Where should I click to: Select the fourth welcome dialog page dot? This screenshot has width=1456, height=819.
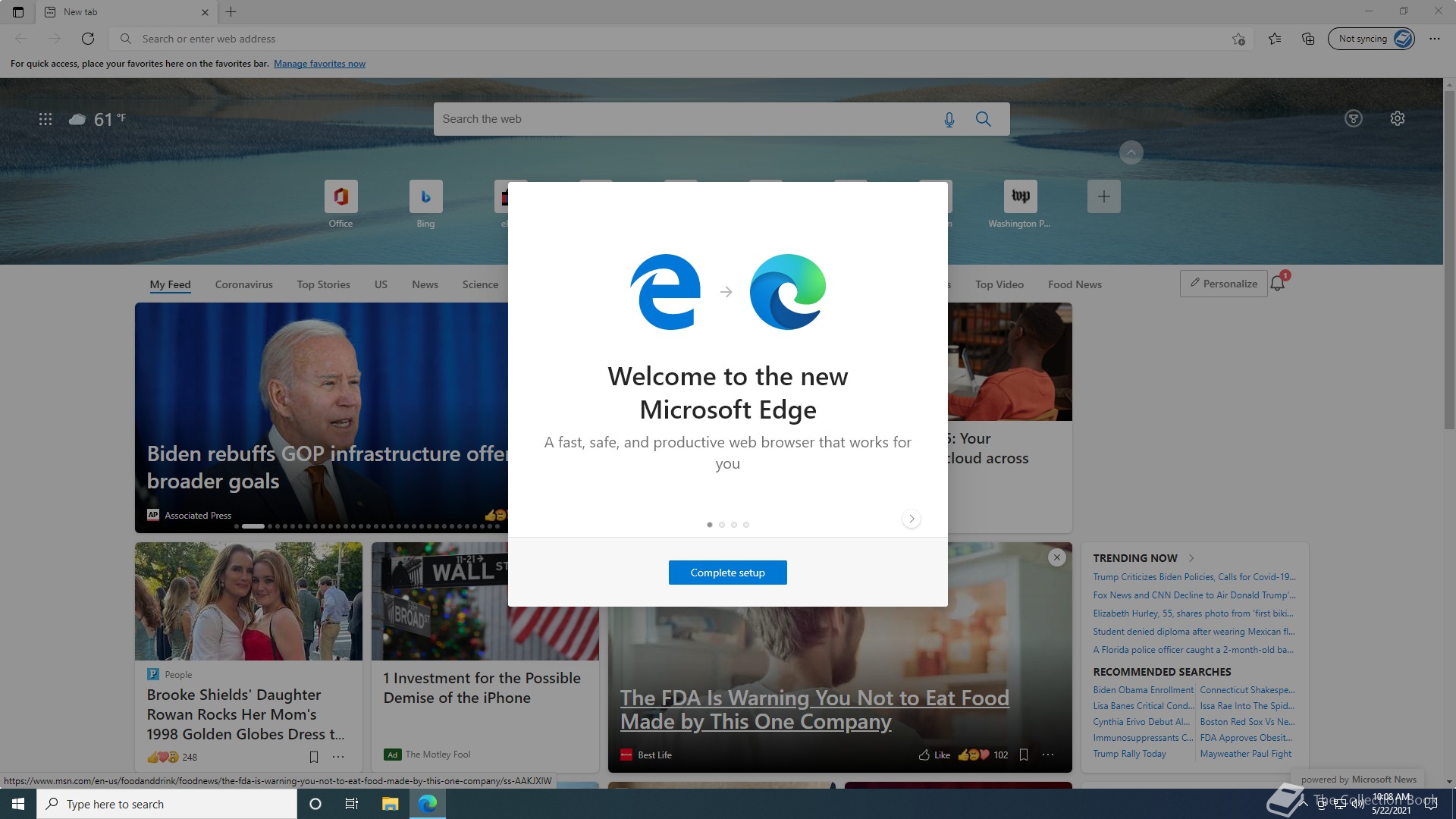(x=746, y=525)
